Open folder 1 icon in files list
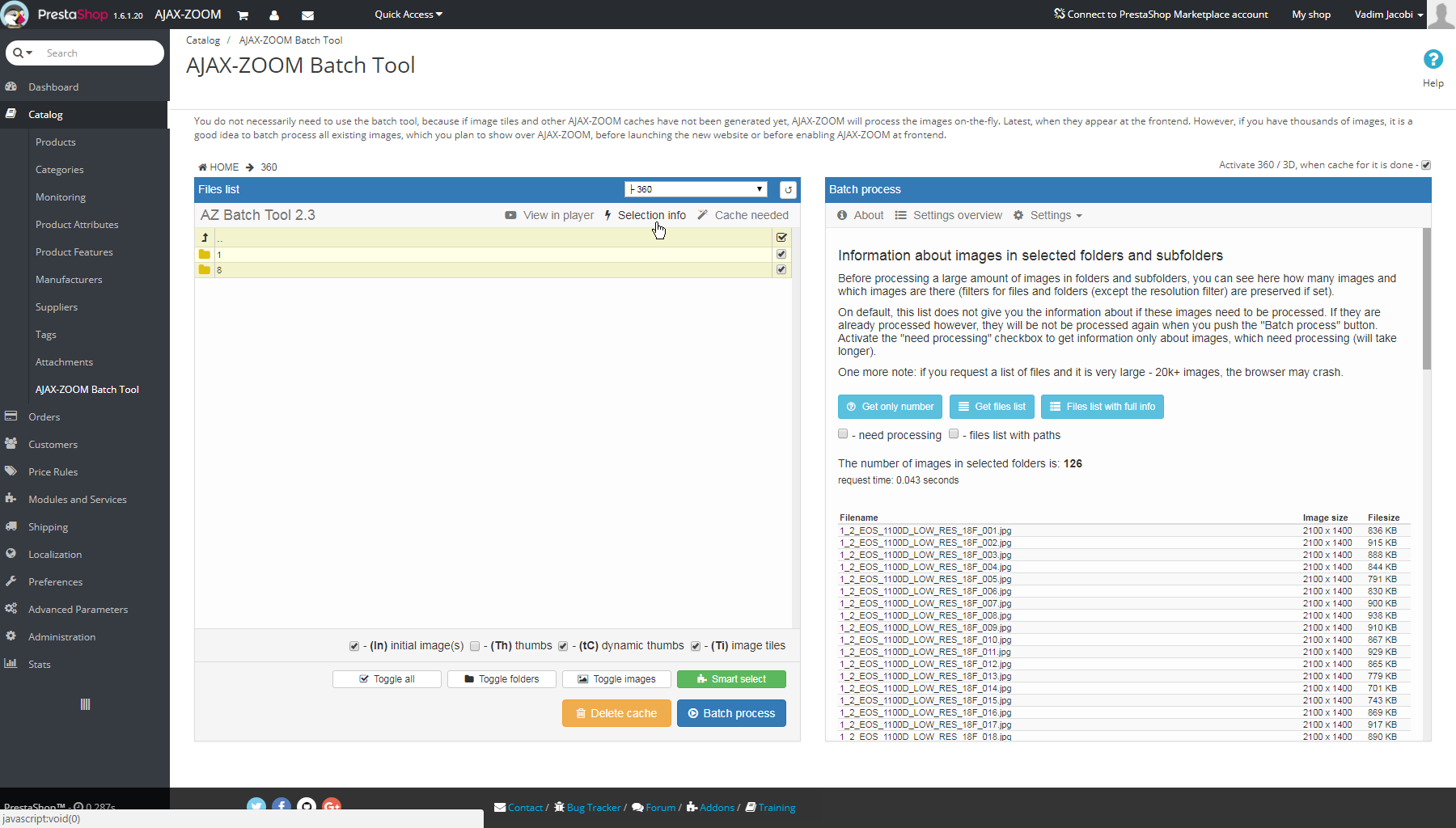This screenshot has height=828, width=1456. [x=205, y=254]
